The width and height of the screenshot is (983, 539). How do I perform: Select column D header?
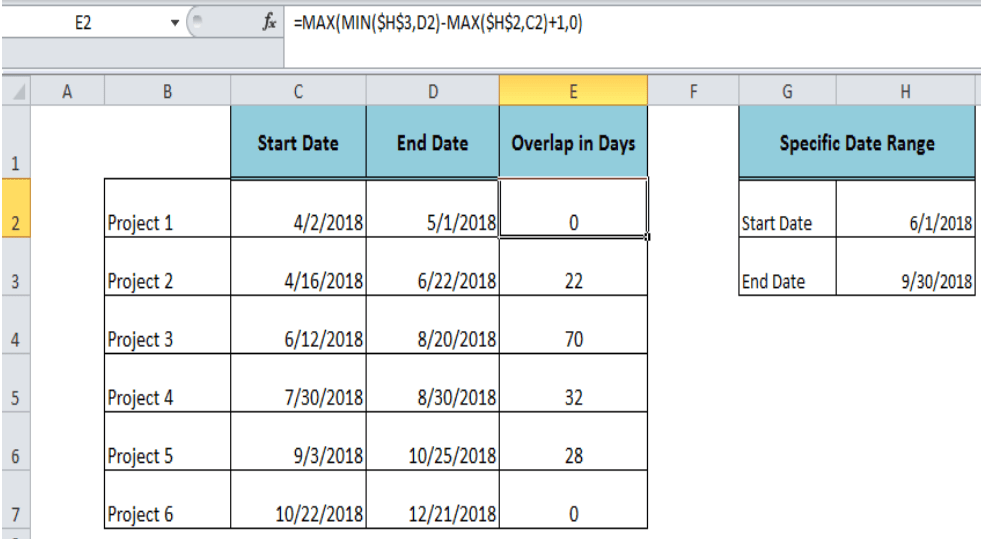(433, 91)
